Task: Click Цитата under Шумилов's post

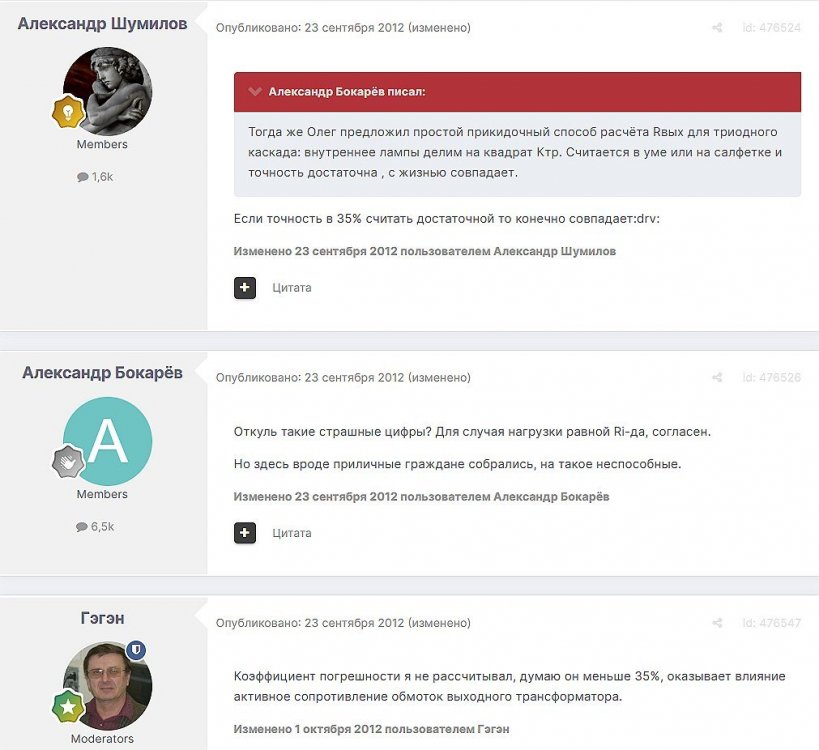Action: pos(292,288)
